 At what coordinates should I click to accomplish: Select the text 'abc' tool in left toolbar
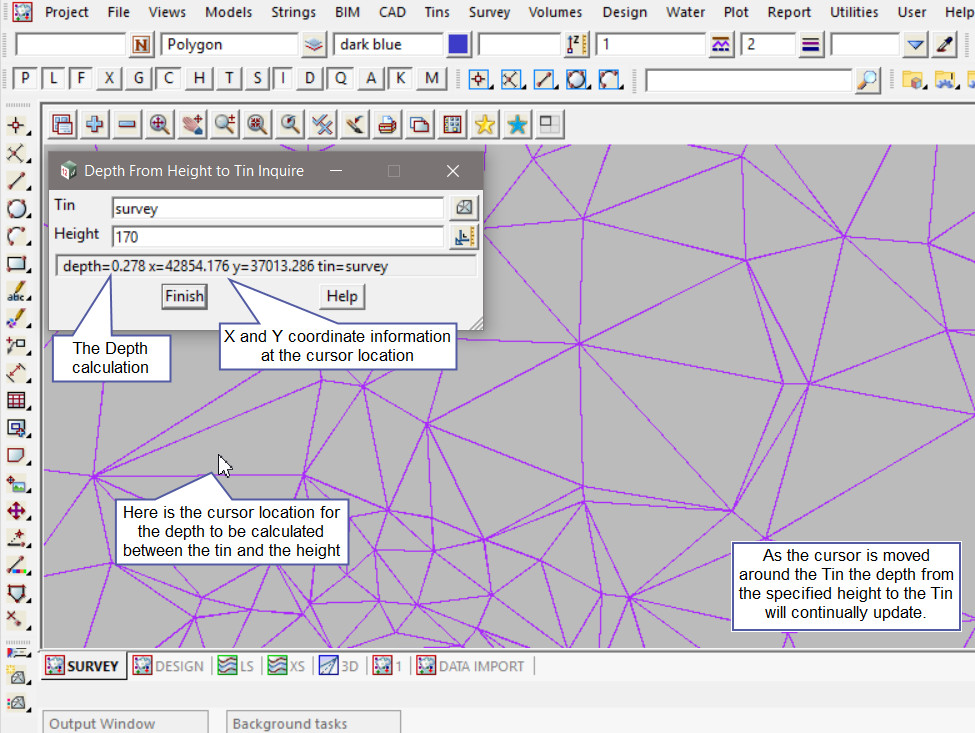click(x=17, y=293)
